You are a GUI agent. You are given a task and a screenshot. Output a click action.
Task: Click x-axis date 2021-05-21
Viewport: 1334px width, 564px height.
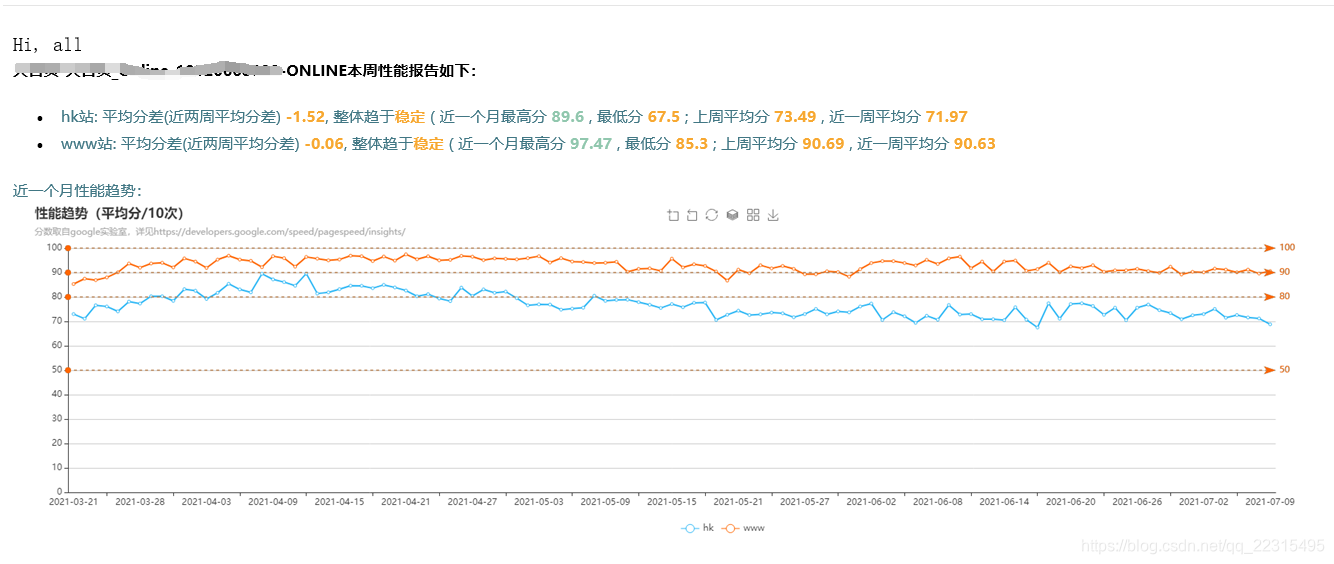pos(737,502)
